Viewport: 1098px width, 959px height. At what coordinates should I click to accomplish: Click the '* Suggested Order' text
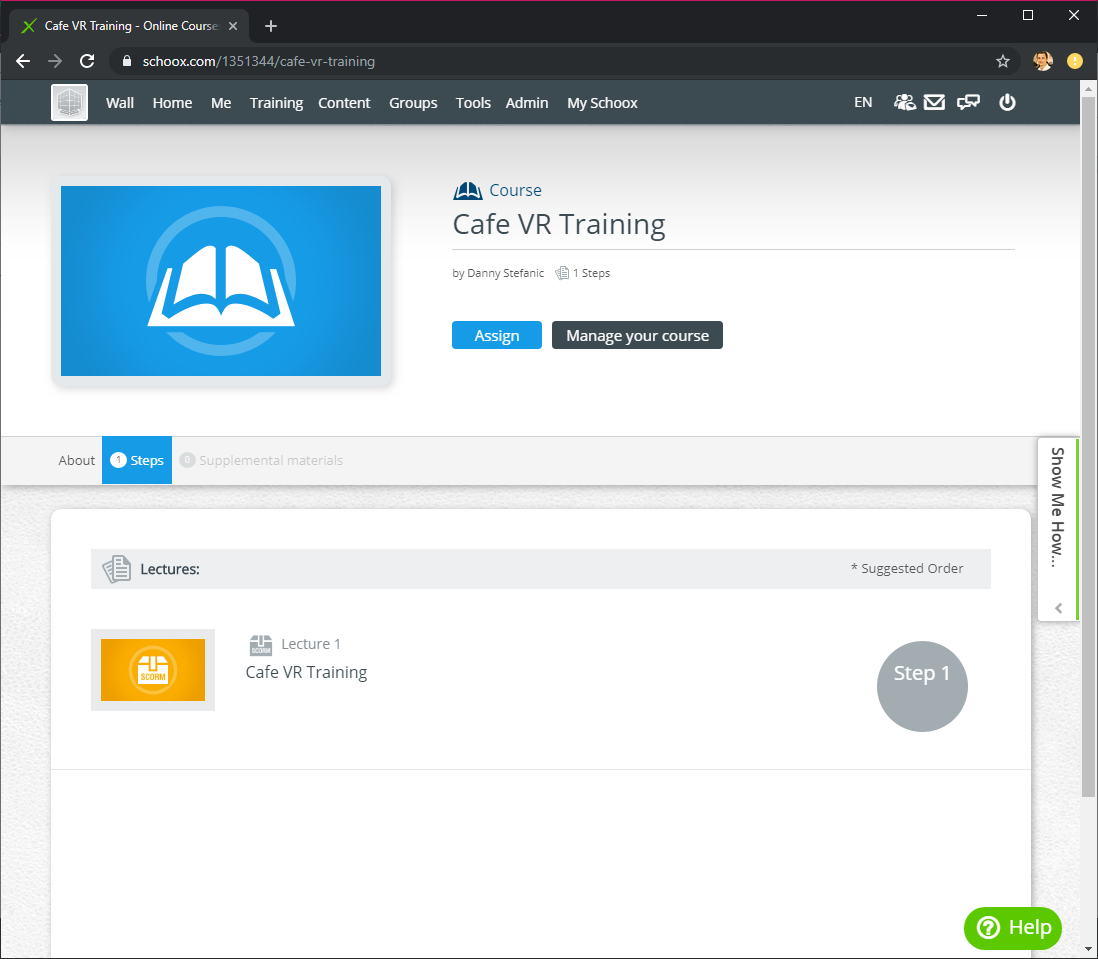(x=907, y=568)
